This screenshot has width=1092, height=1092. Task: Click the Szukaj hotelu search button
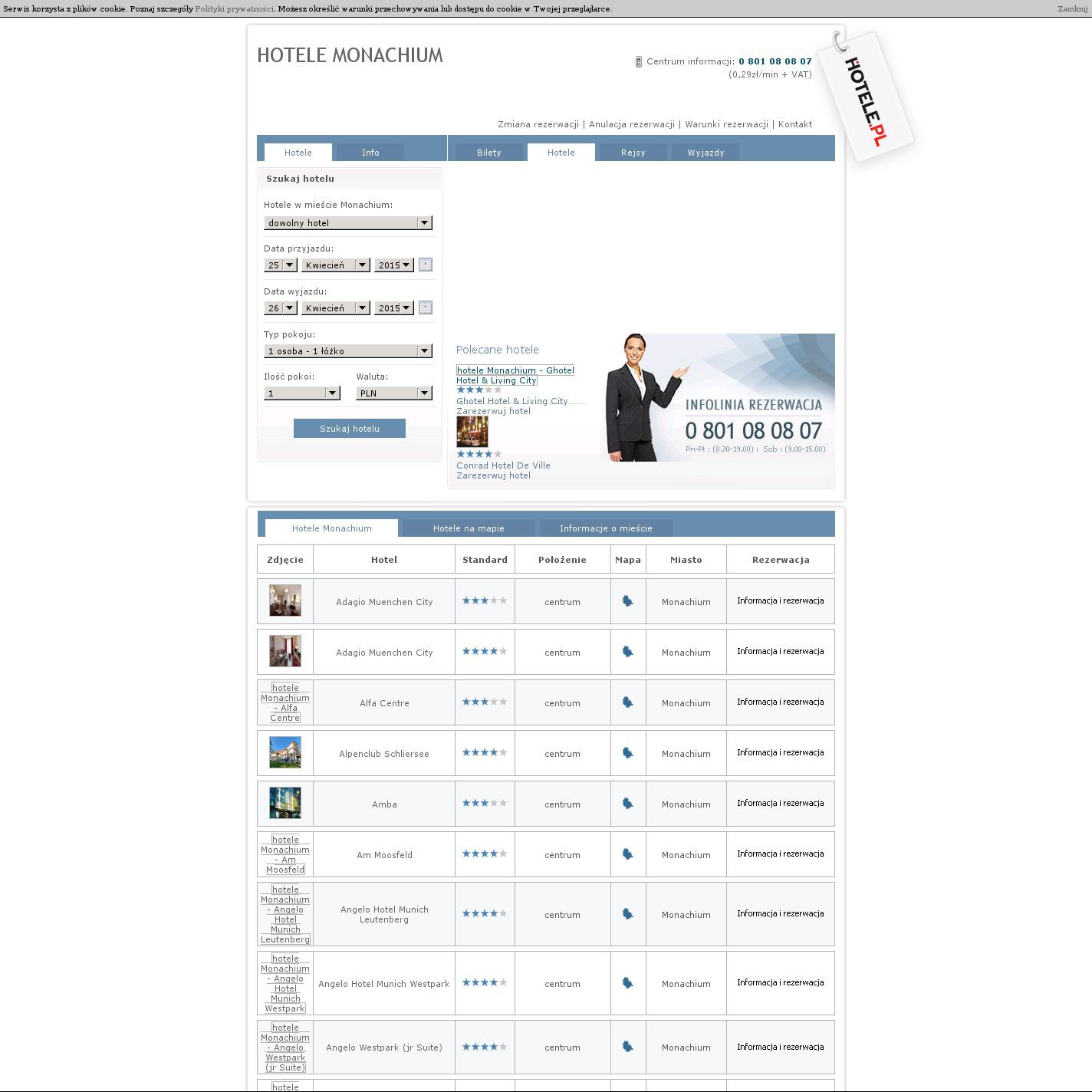click(x=350, y=428)
